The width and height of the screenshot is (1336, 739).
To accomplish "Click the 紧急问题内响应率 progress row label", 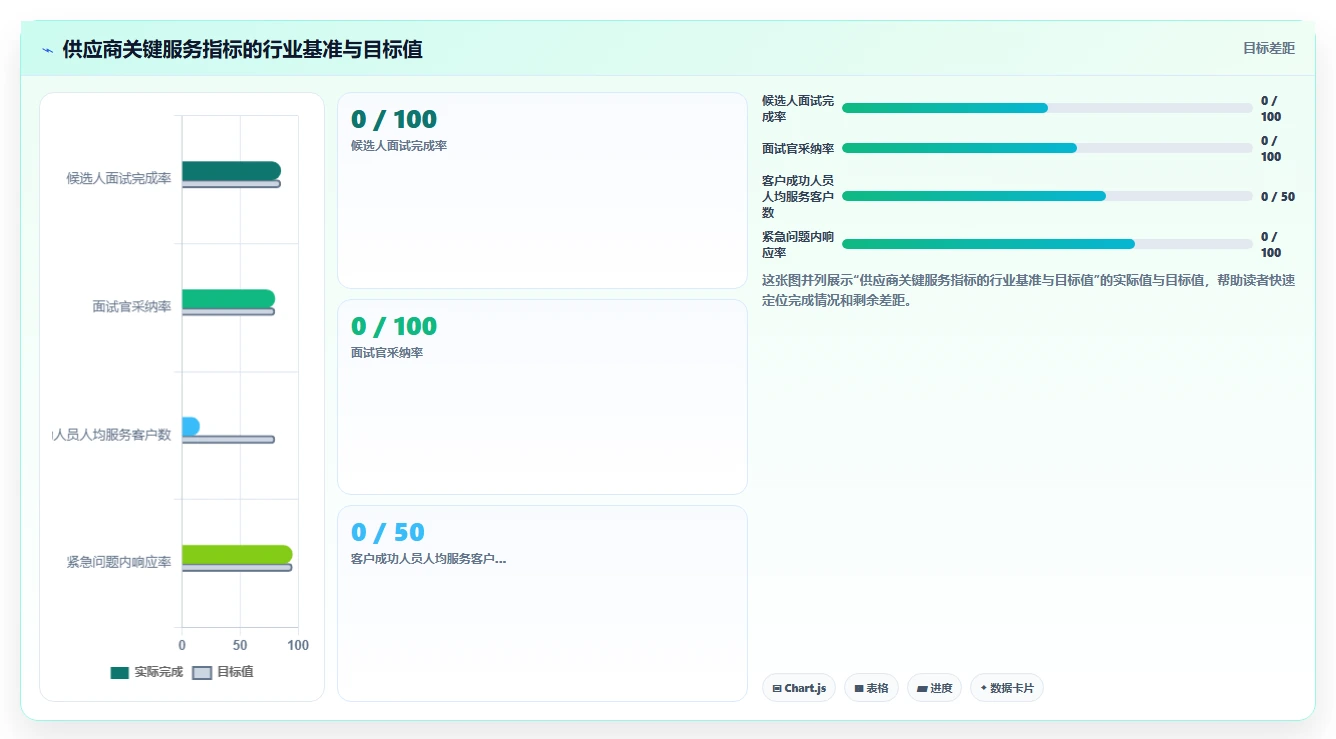I will [798, 245].
